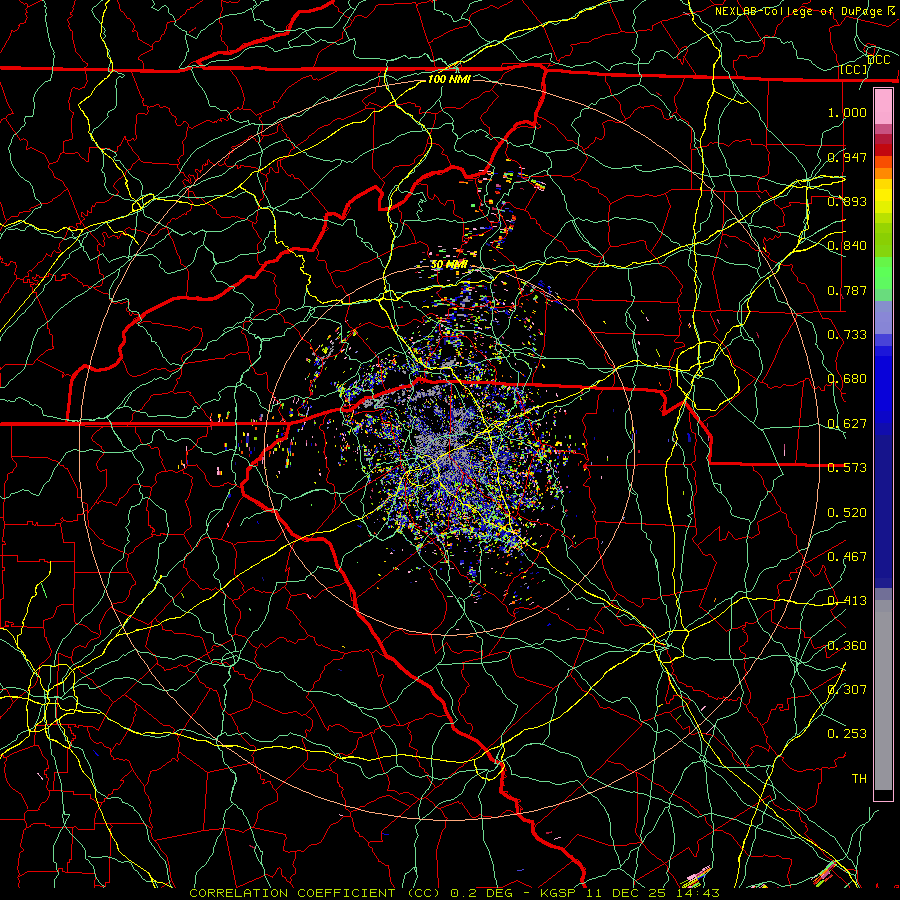This screenshot has height=900, width=900.
Task: Click the 0.467 scale label
Action: pos(847,557)
